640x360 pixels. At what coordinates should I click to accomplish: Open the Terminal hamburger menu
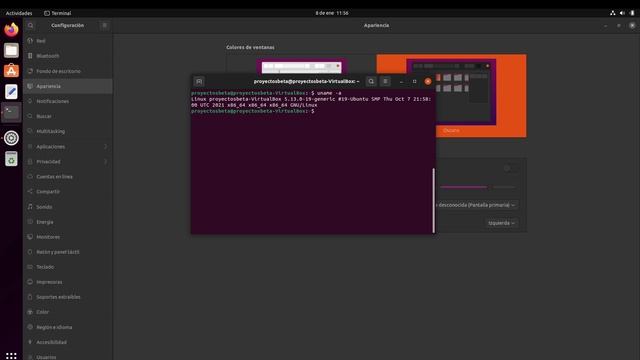point(385,81)
